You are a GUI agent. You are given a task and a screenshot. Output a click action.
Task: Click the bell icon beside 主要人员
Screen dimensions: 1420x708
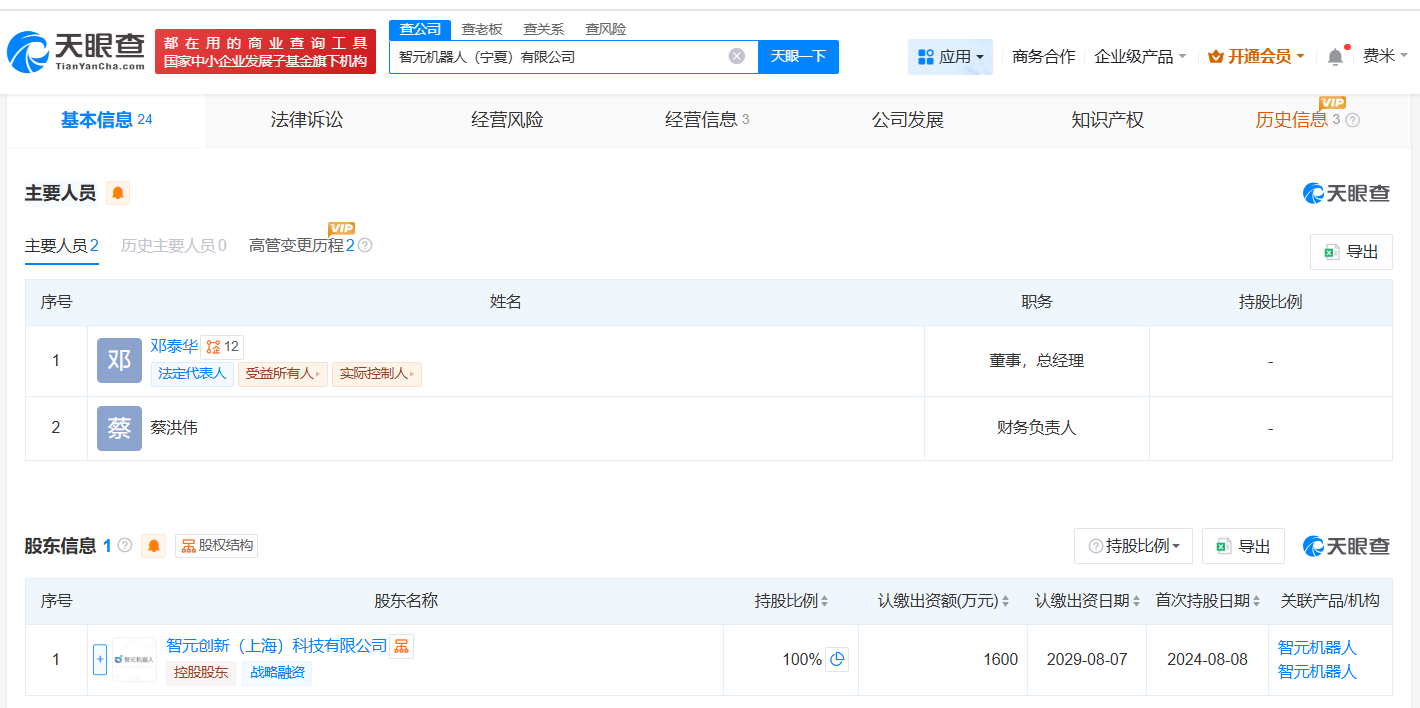point(117,193)
